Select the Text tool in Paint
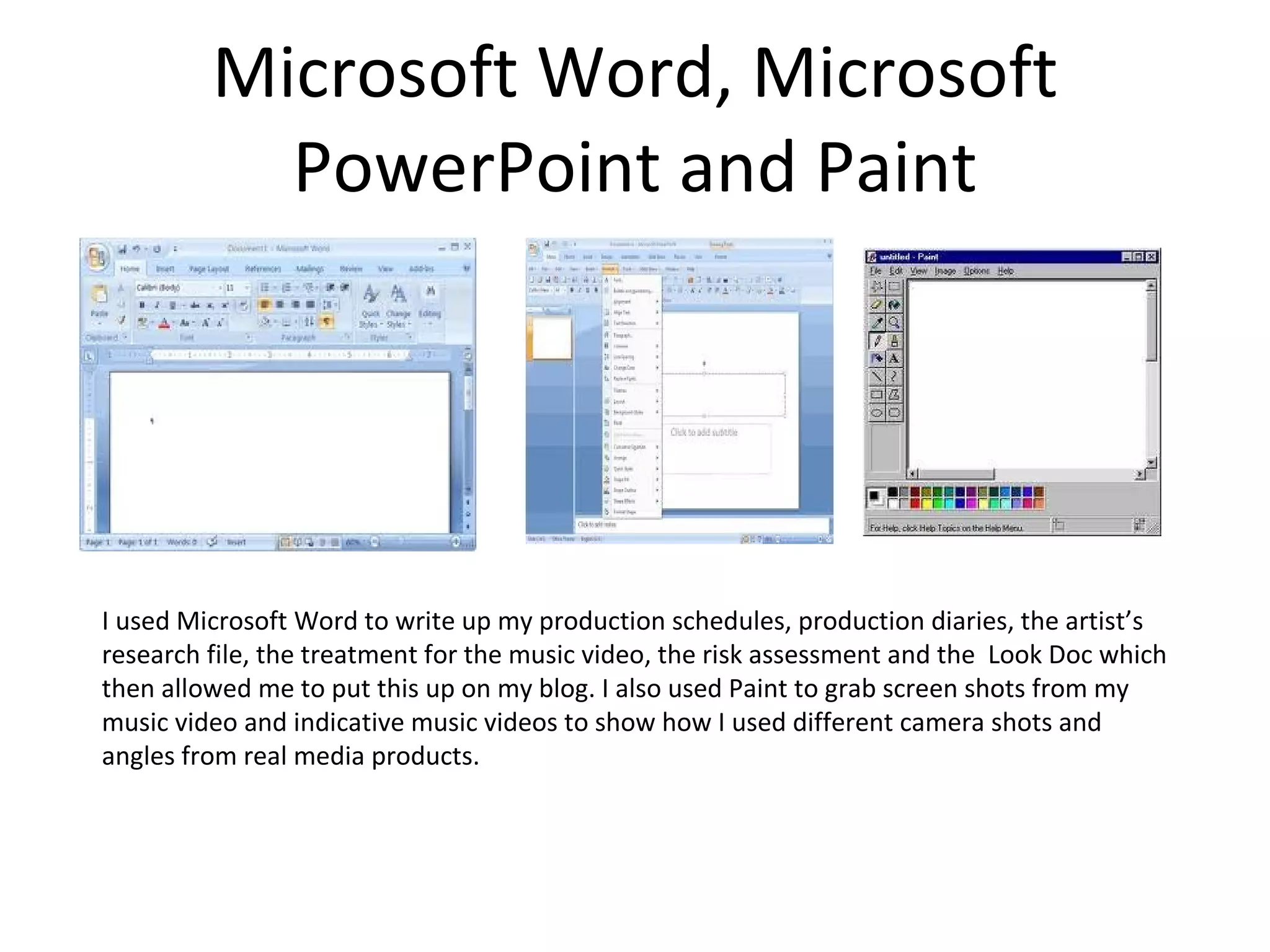The height and width of the screenshot is (952, 1270). point(894,359)
